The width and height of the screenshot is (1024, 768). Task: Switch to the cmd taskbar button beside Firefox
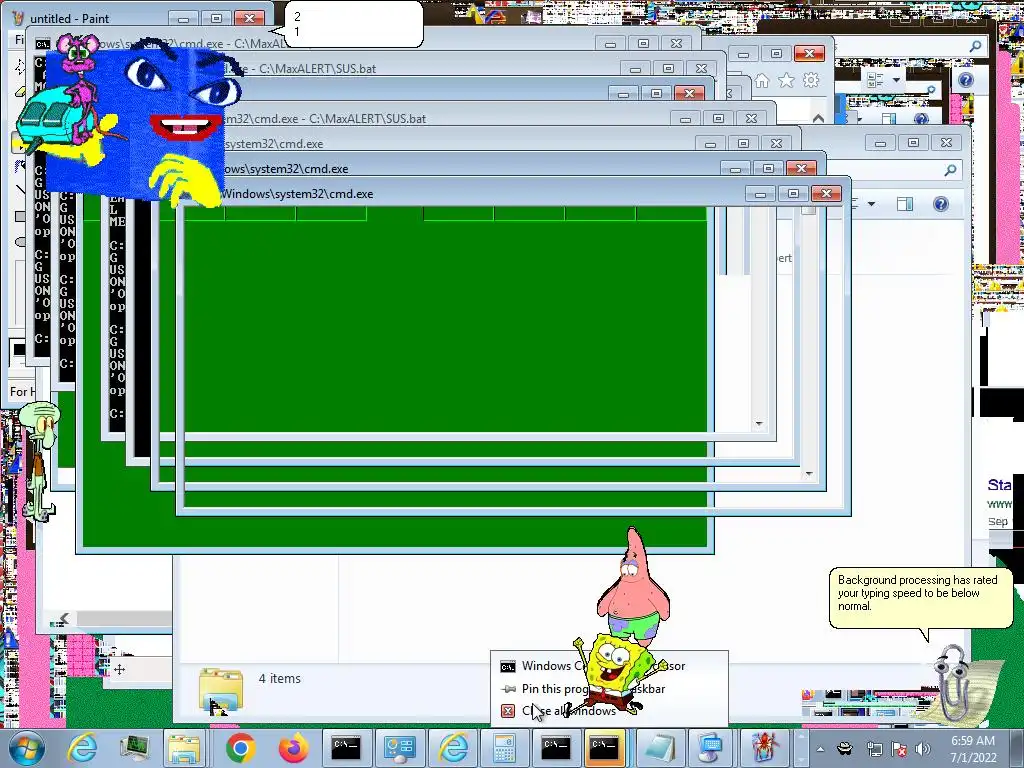[x=345, y=748]
